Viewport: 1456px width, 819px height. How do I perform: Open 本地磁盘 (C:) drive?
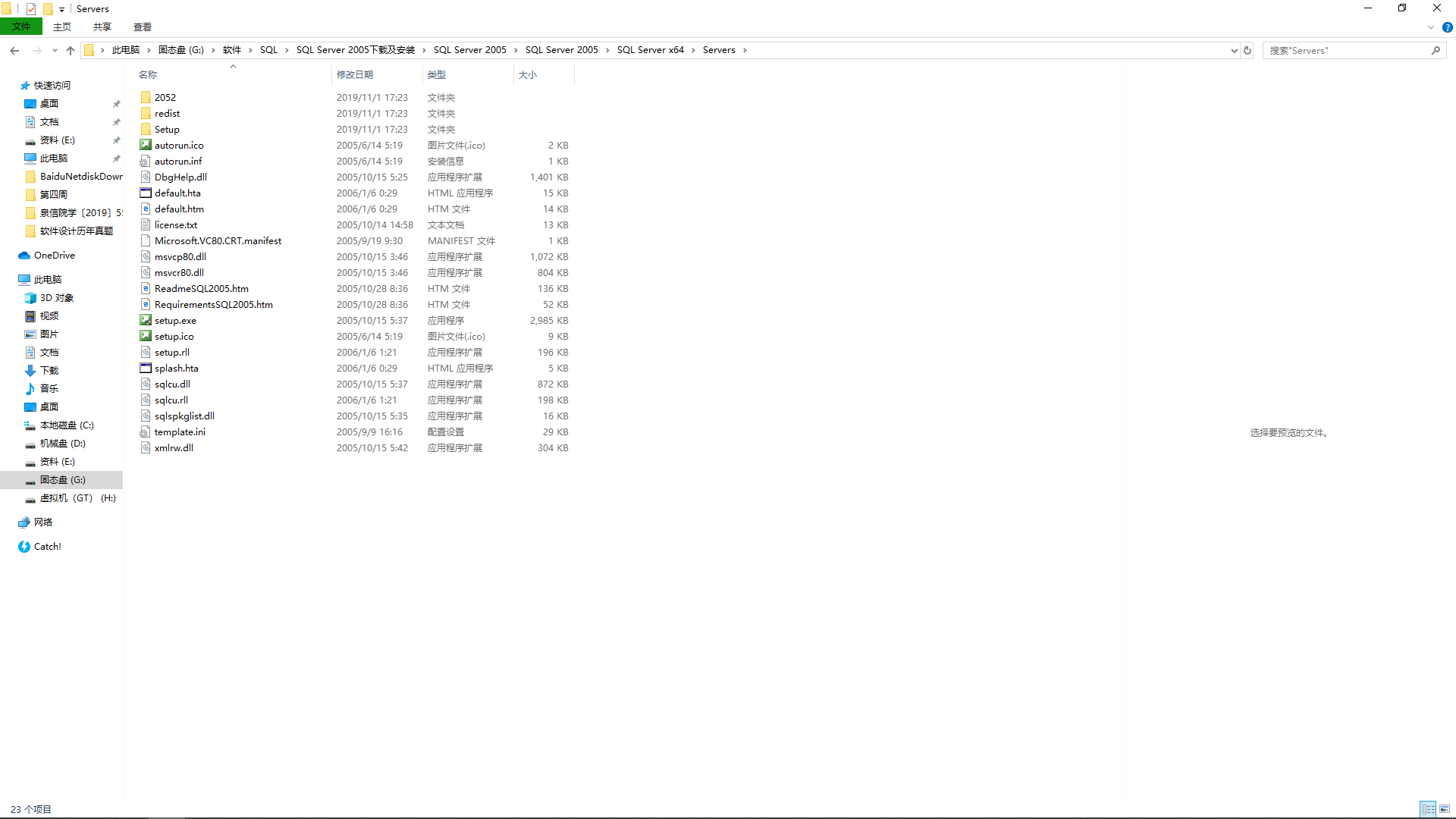(67, 425)
